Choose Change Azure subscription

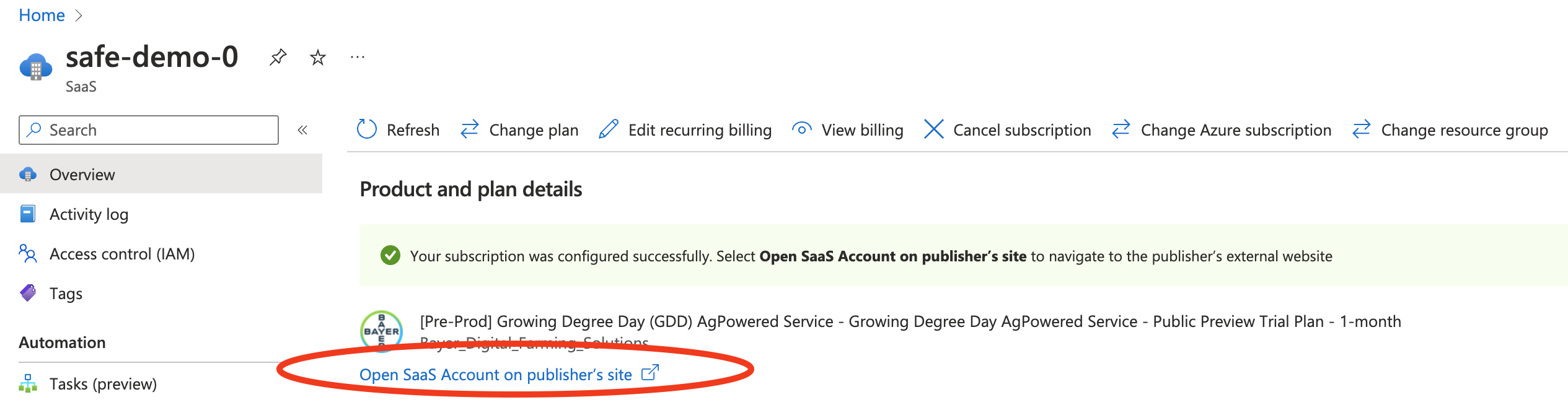[1221, 130]
